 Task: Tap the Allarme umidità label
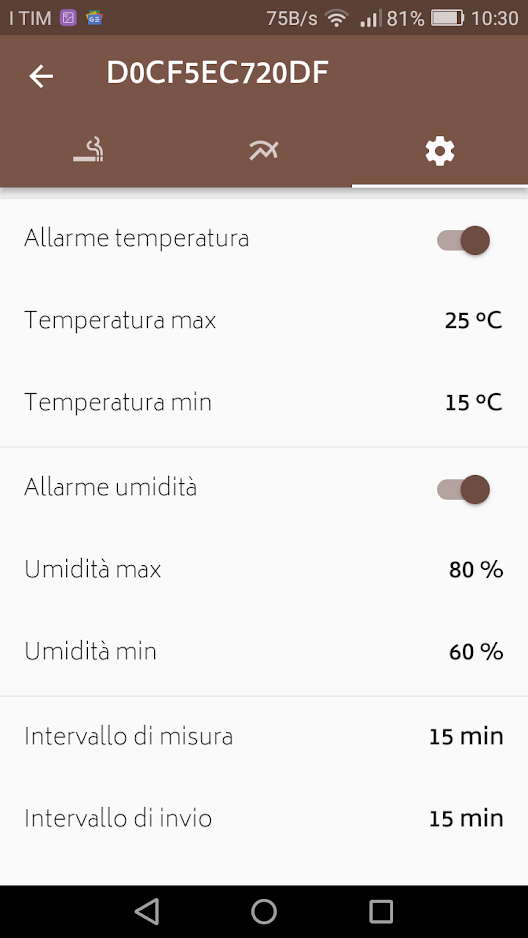tap(111, 488)
